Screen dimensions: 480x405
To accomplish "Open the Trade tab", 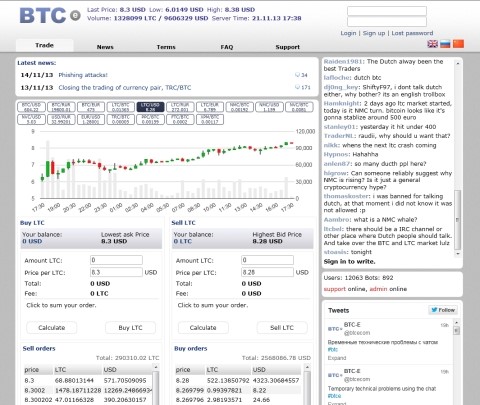I will coord(45,45).
